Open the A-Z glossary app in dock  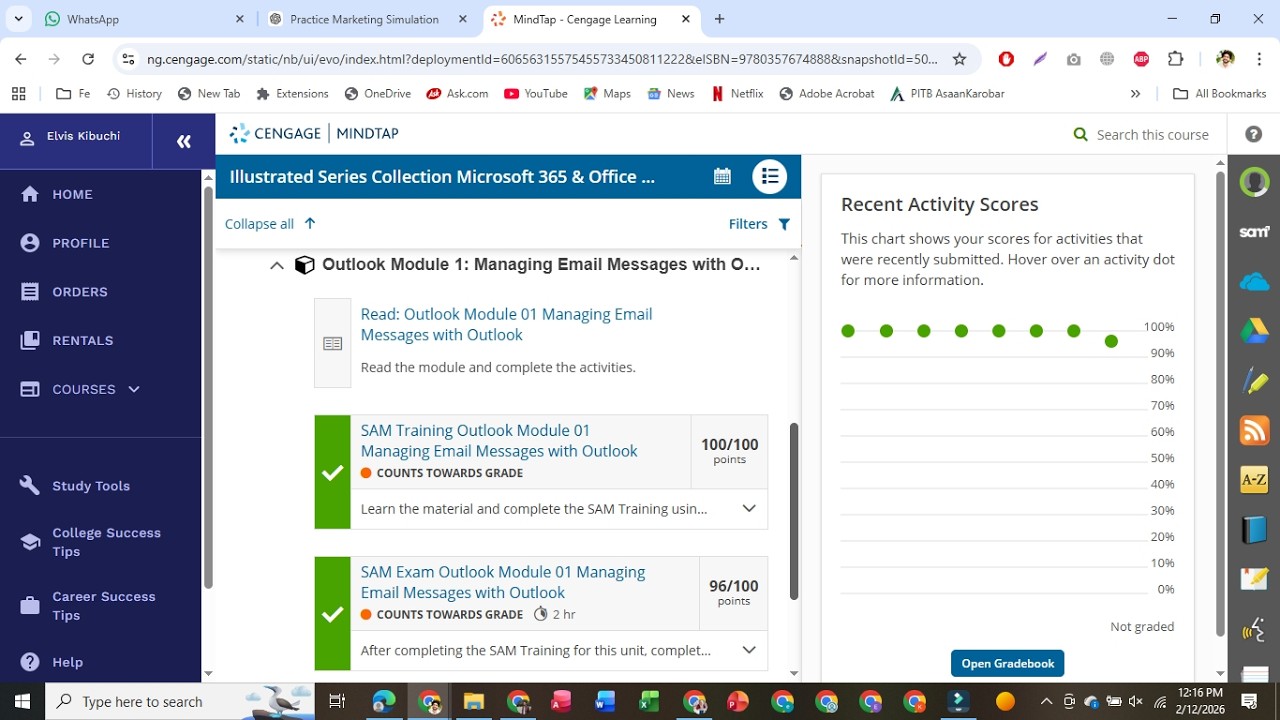pos(1254,480)
